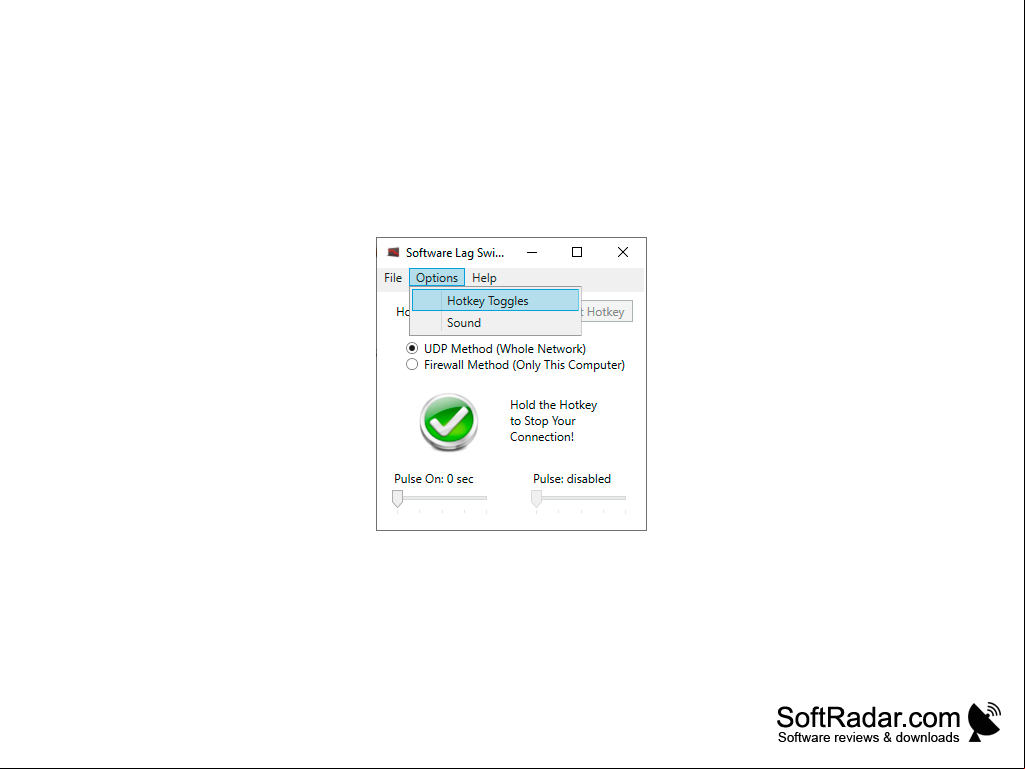The image size is (1025, 769).
Task: Click the Pulse disabled slider thumb
Action: [x=537, y=499]
